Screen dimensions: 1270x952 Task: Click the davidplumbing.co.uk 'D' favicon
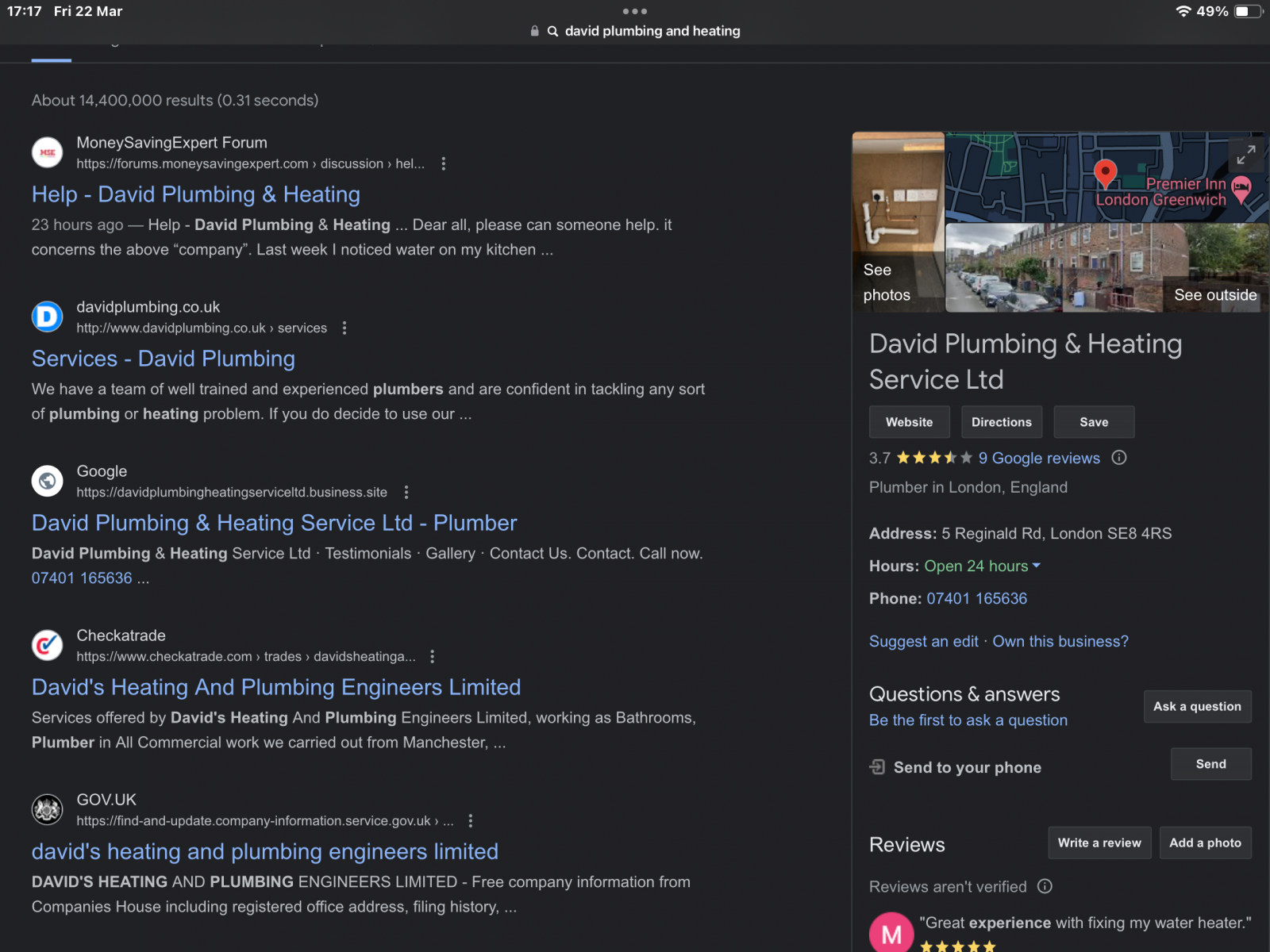48,316
